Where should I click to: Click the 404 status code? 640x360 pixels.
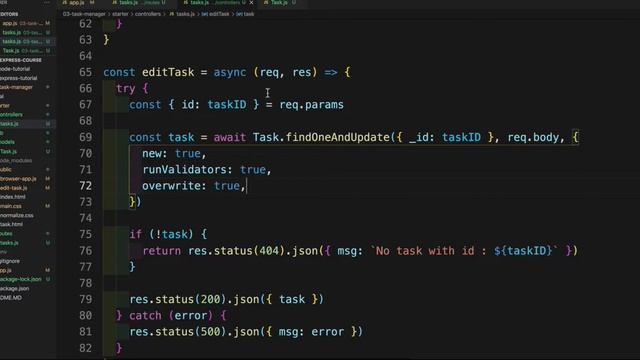pos(269,251)
